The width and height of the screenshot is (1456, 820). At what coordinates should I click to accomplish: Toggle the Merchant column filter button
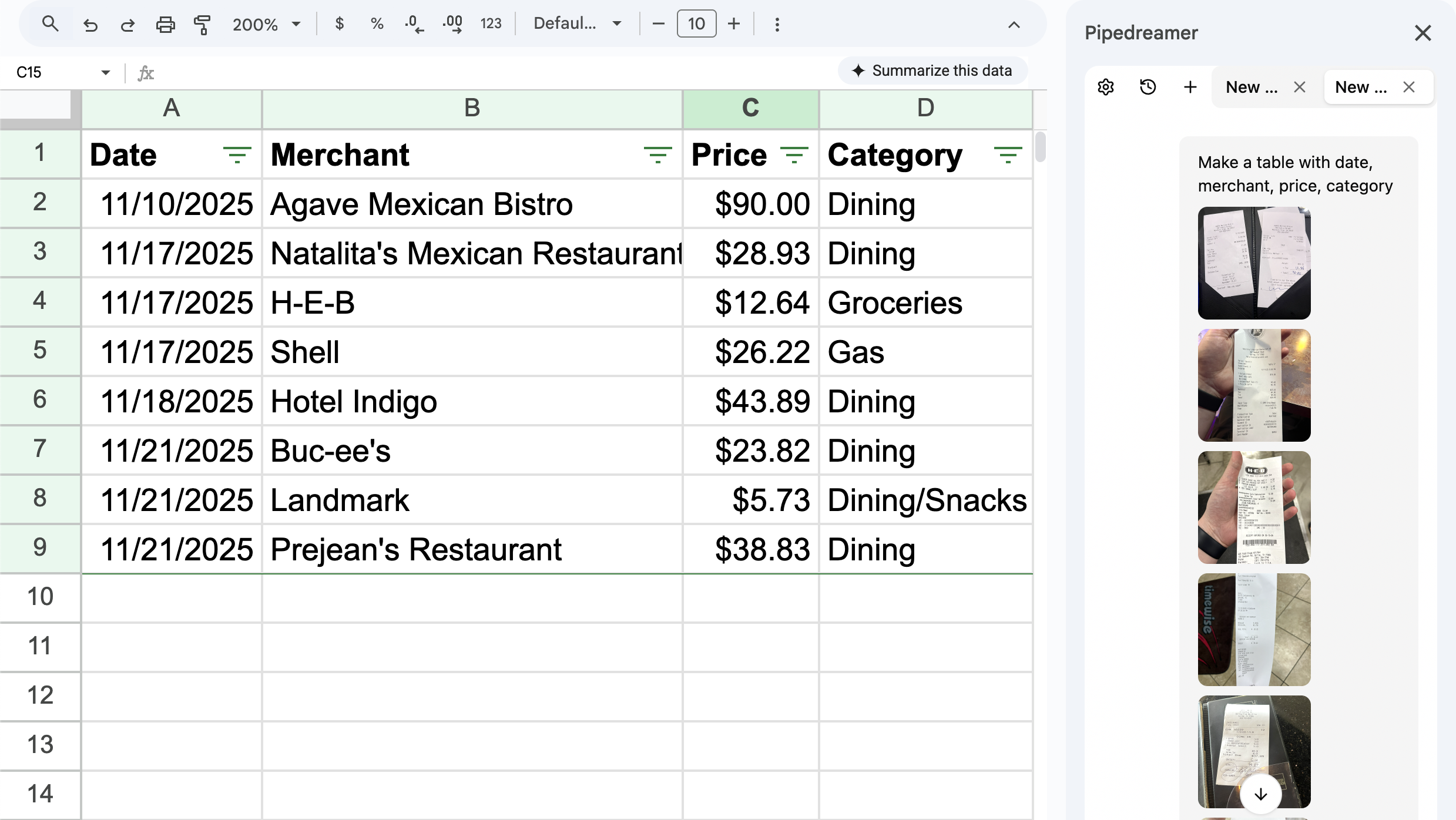coord(657,155)
